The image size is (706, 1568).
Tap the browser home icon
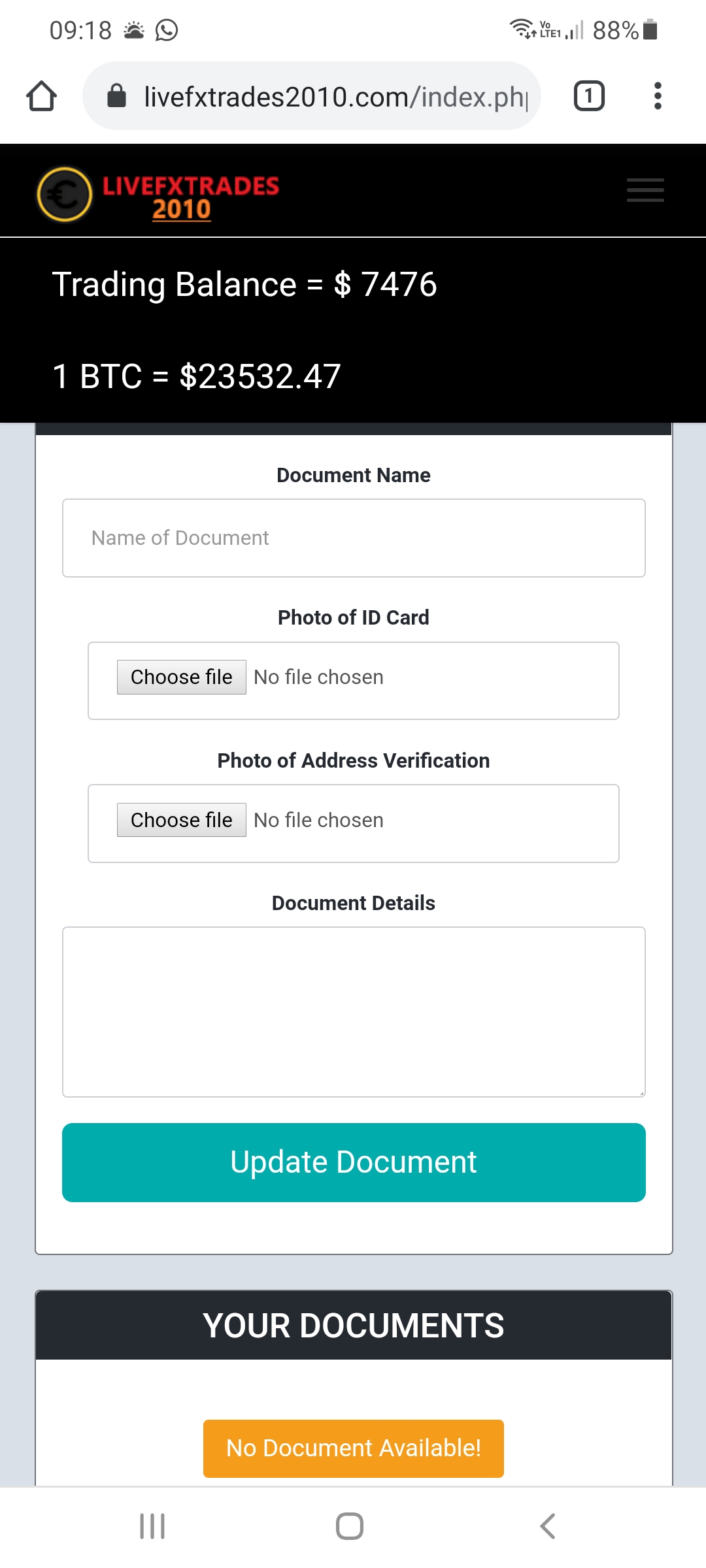pos(41,96)
